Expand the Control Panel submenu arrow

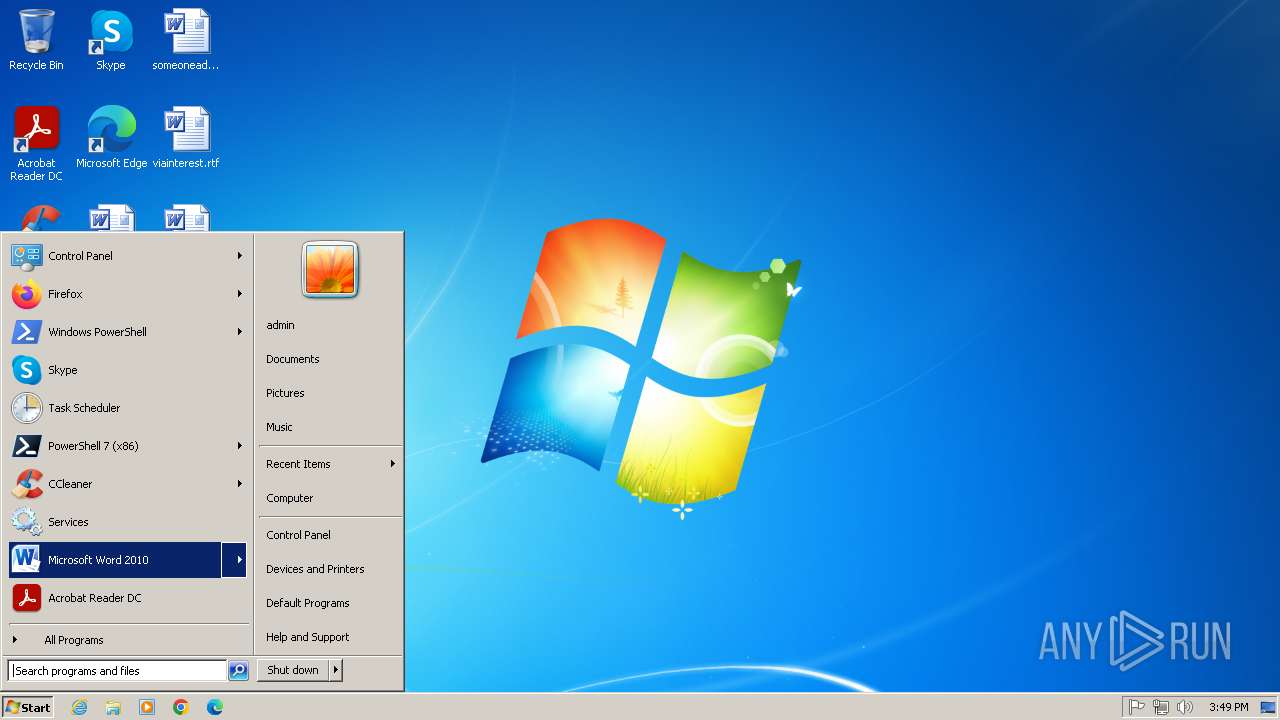tap(240, 256)
